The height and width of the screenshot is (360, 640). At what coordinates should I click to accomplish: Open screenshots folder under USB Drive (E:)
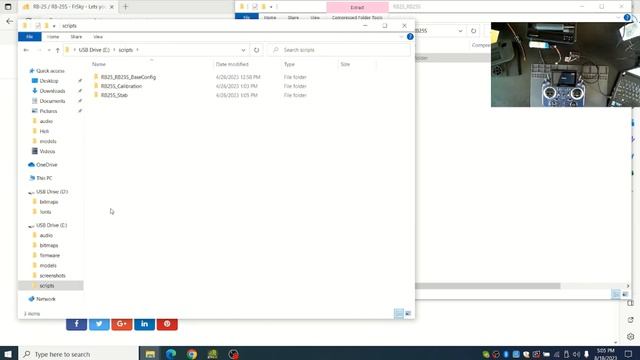click(x=52, y=276)
